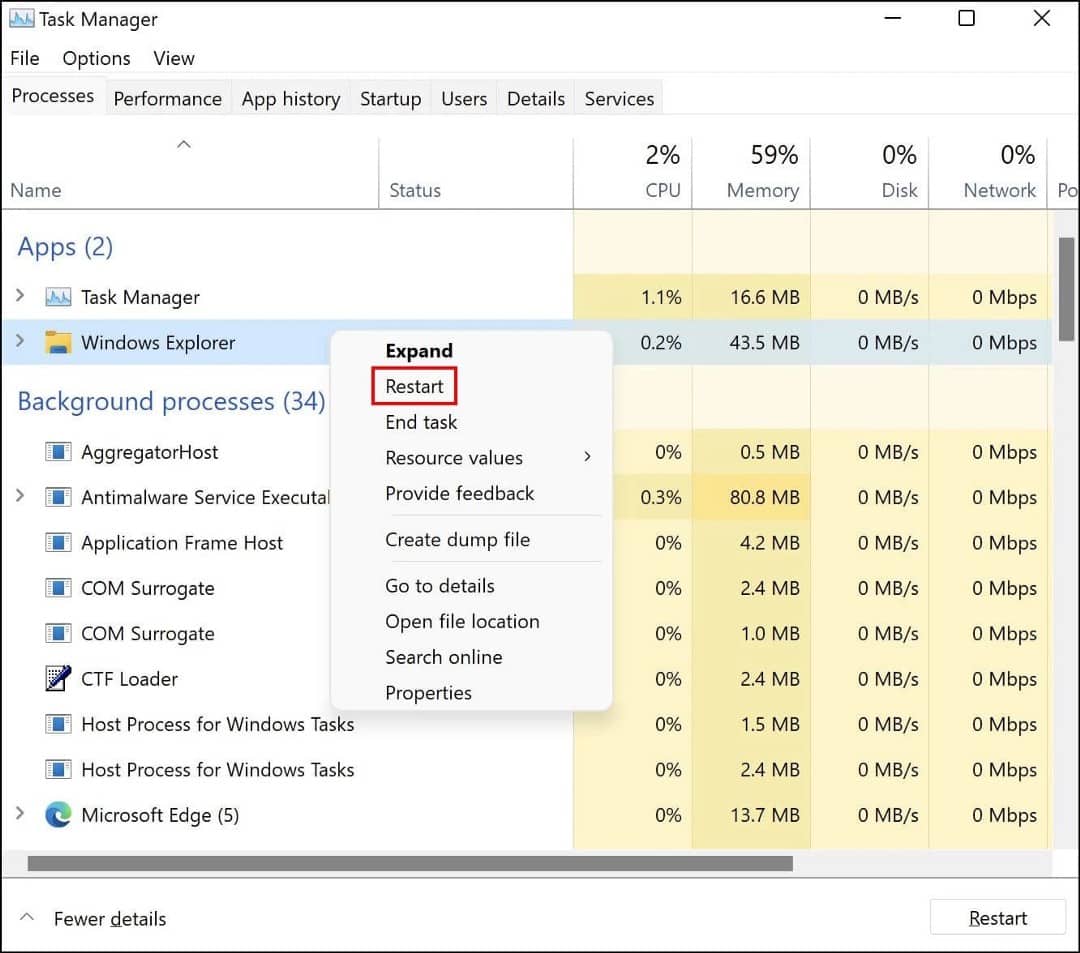Expand the Microsoft Edge process group
The height and width of the screenshot is (953, 1080).
[x=20, y=815]
